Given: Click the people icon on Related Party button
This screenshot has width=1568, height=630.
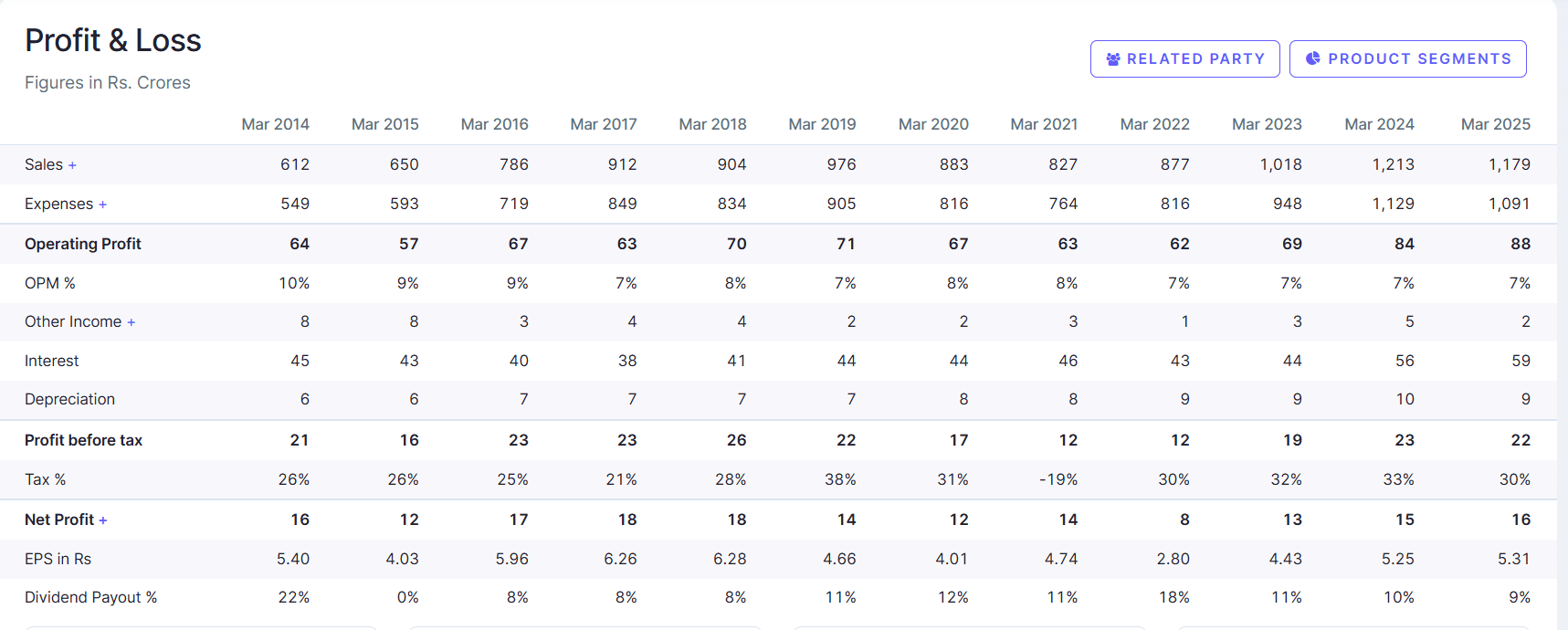Looking at the screenshot, I should [x=1113, y=58].
